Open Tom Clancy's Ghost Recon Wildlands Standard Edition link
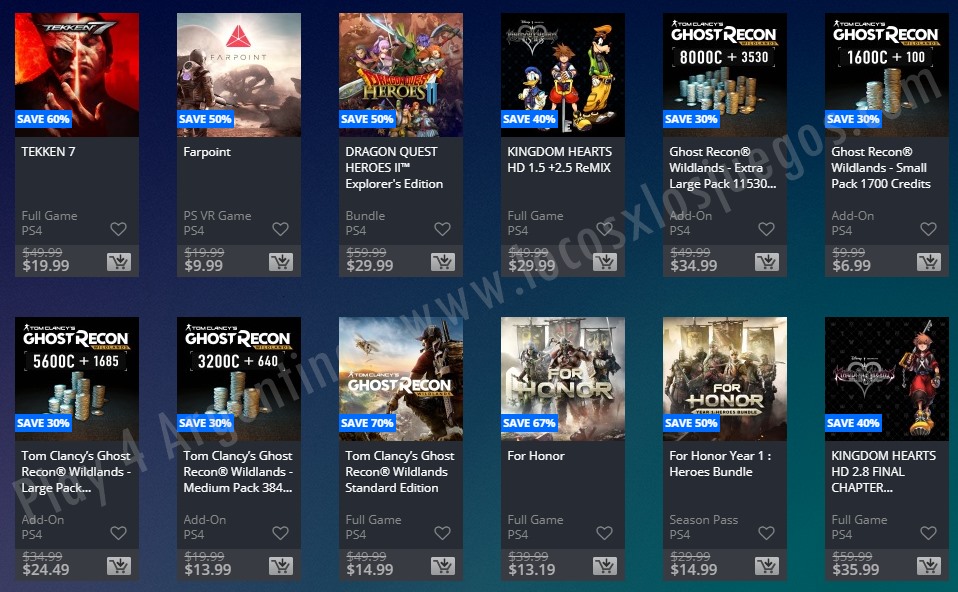Screen dimensions: 958x592 400,472
